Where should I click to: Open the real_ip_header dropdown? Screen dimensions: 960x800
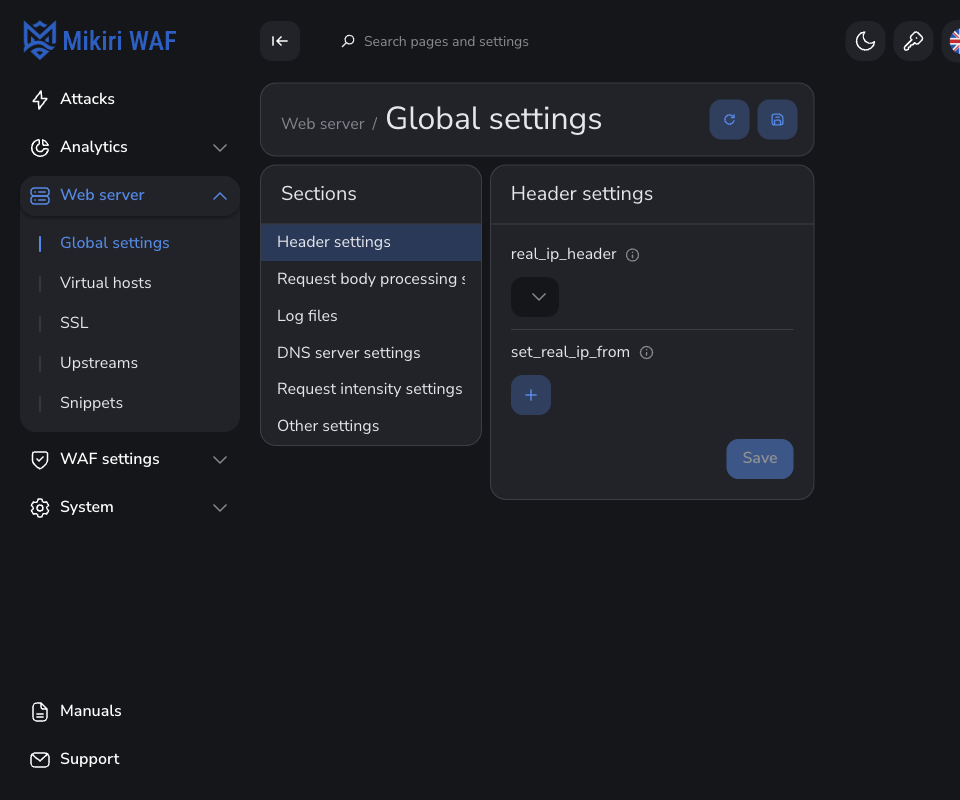(534, 297)
